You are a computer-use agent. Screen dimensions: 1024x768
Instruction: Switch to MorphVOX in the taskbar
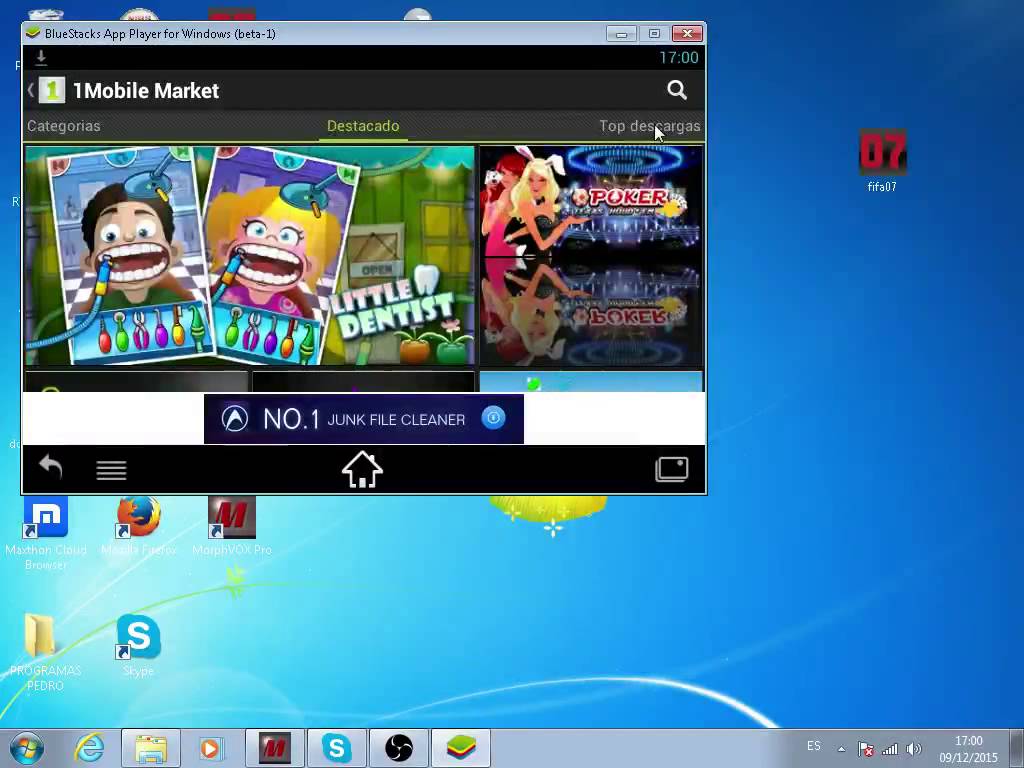click(x=274, y=748)
